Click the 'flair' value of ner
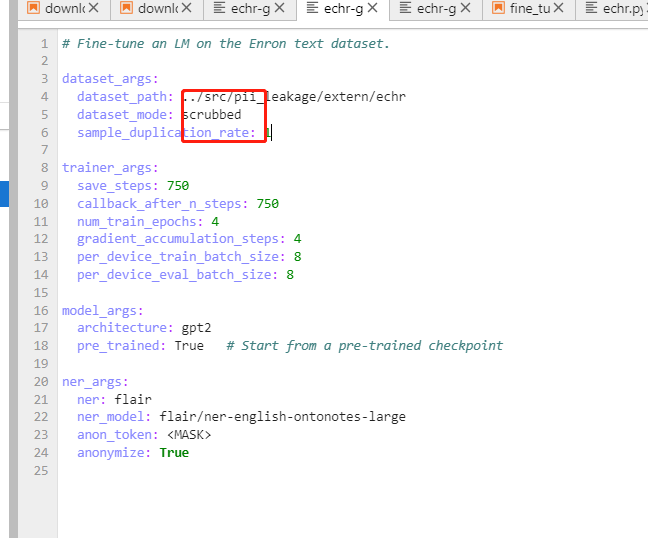 click(x=133, y=400)
